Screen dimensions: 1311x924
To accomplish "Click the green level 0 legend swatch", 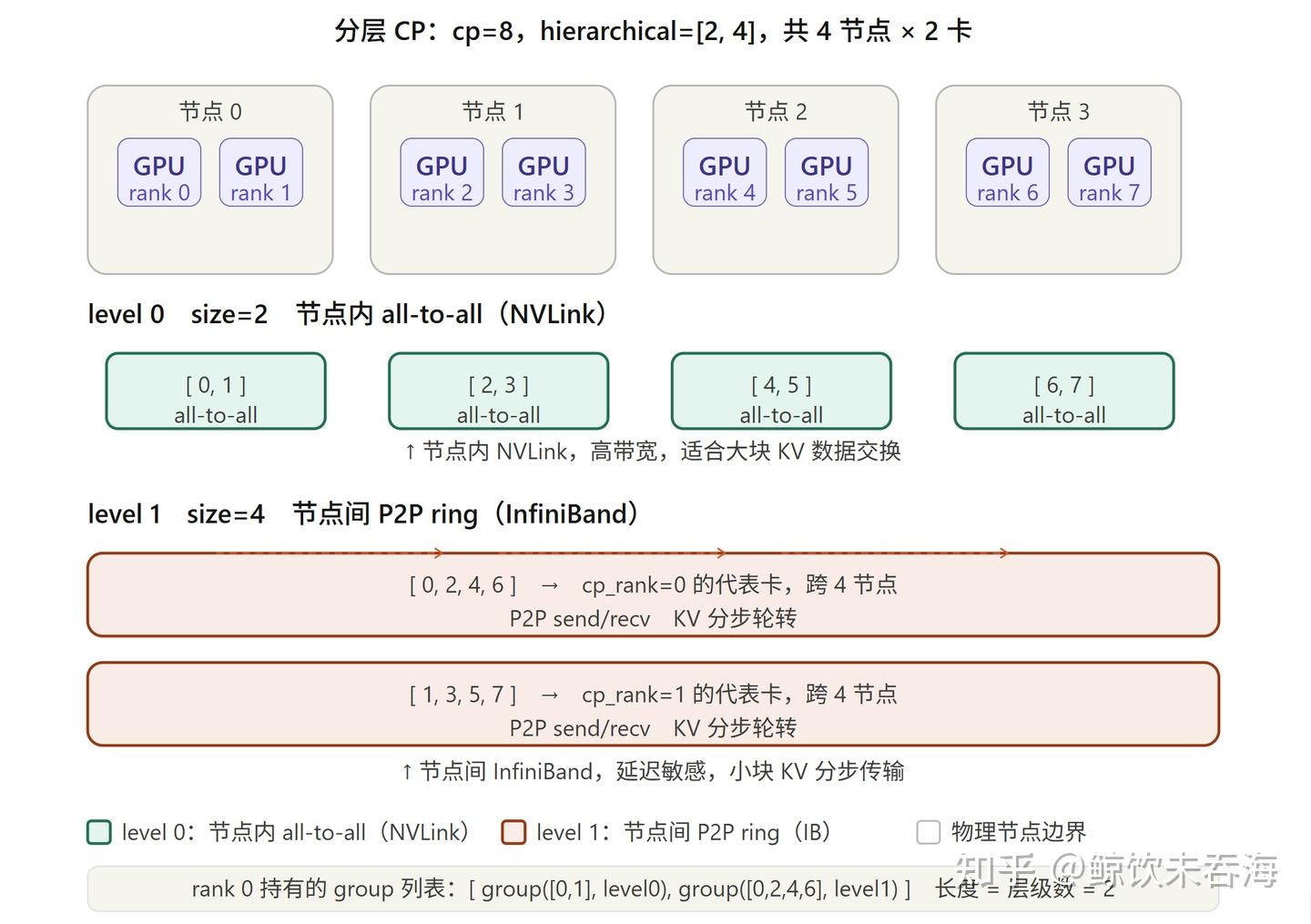I will tap(99, 832).
